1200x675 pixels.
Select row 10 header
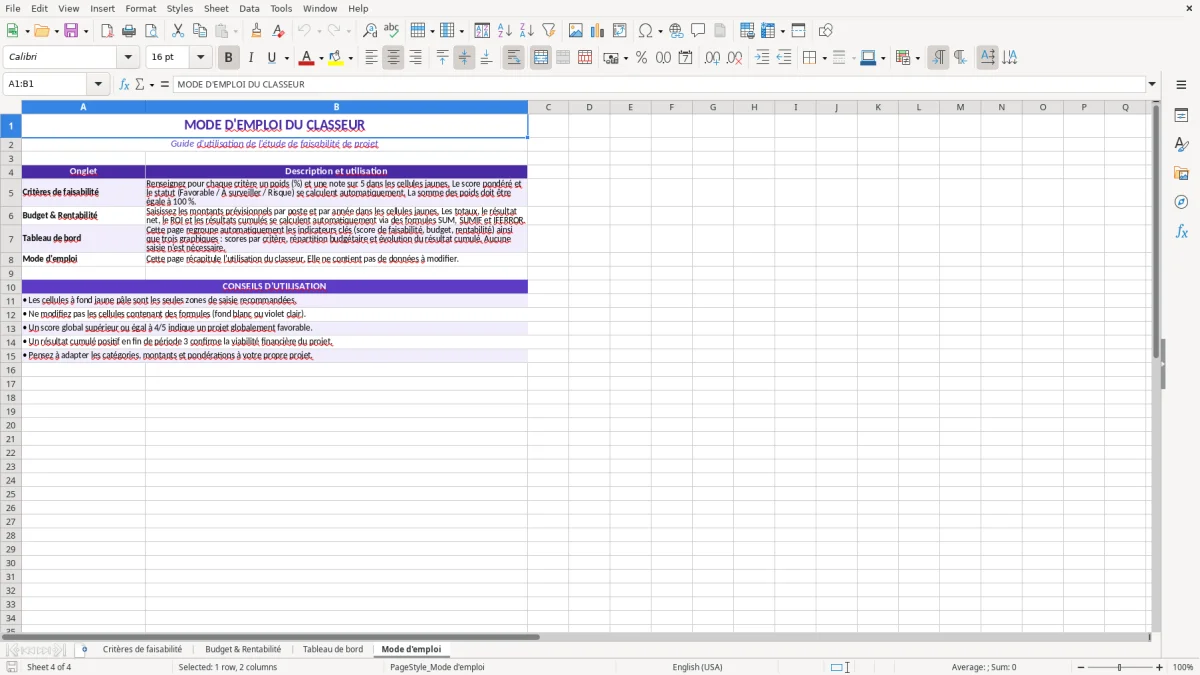(11, 287)
